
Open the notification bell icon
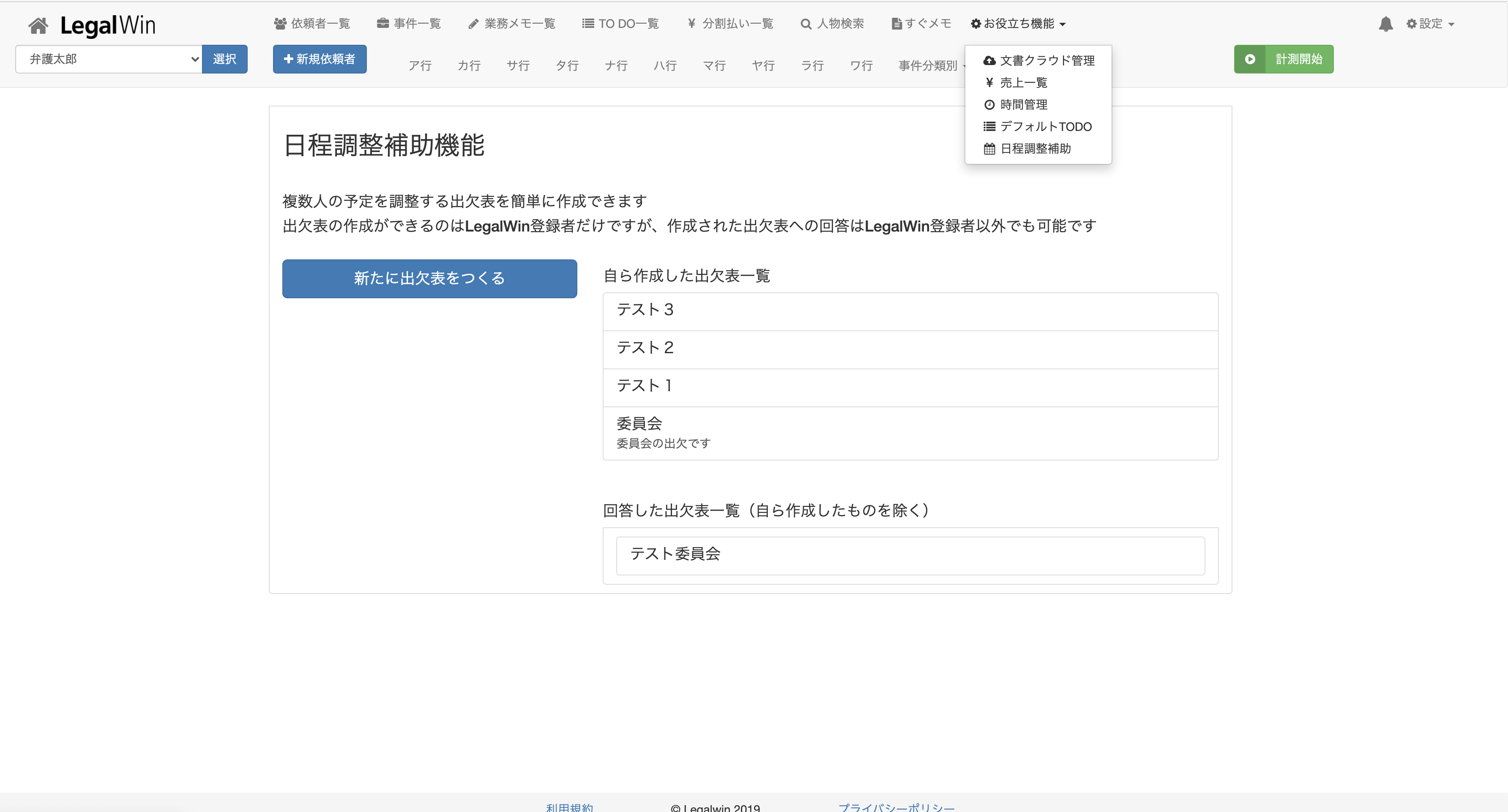tap(1385, 24)
